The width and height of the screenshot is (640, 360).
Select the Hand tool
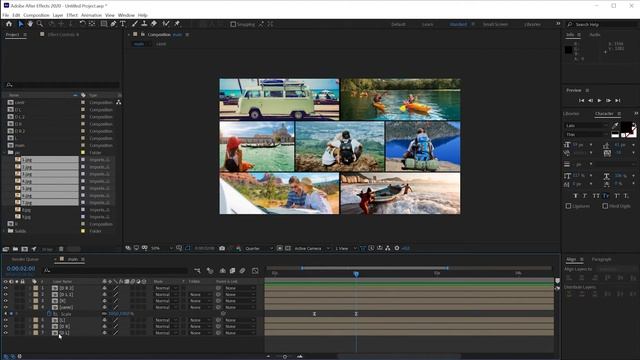[30, 24]
